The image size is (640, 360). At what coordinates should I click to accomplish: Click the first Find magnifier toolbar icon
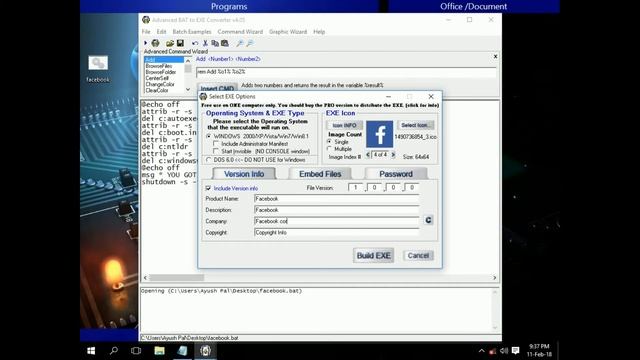(x=240, y=43)
